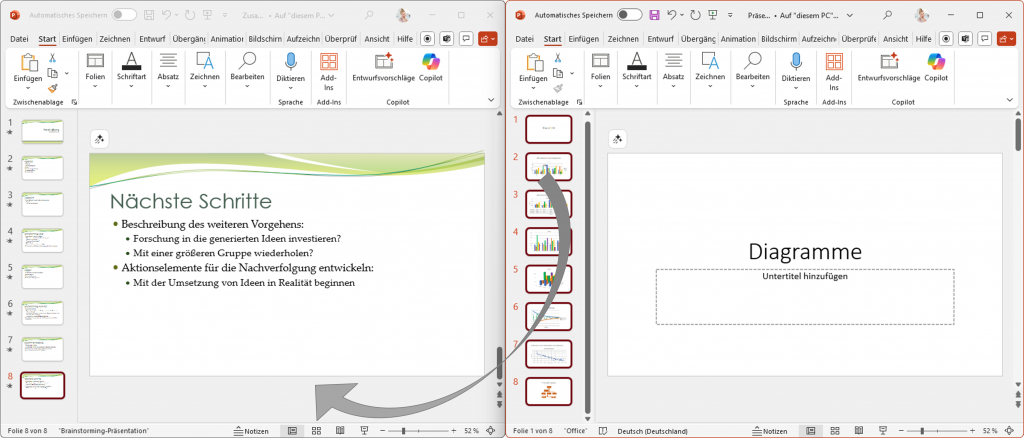Start Diktieren microphone in the right window

pos(796,62)
